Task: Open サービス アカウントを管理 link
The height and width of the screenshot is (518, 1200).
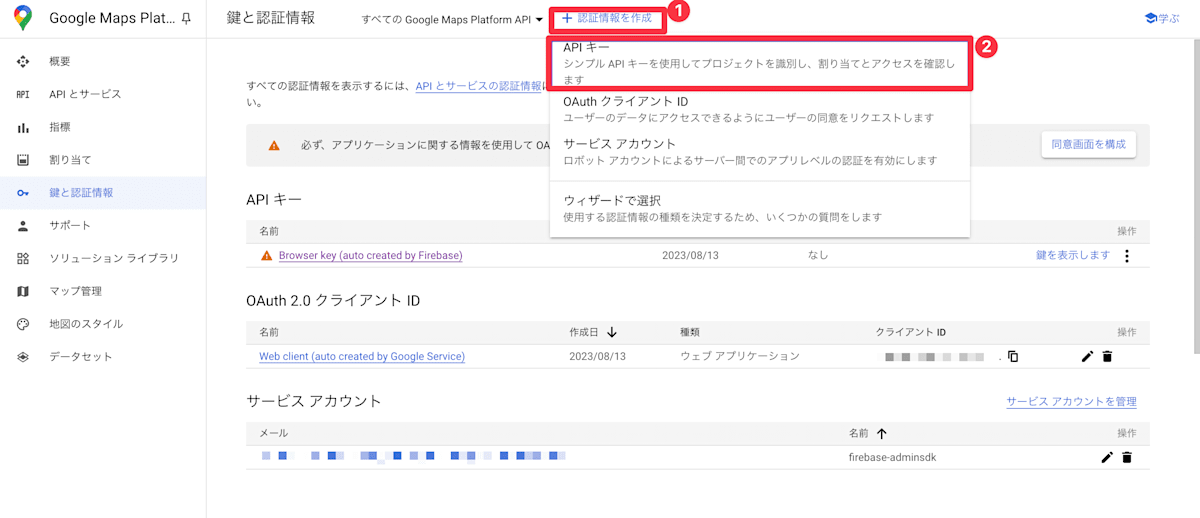Action: 1071,401
